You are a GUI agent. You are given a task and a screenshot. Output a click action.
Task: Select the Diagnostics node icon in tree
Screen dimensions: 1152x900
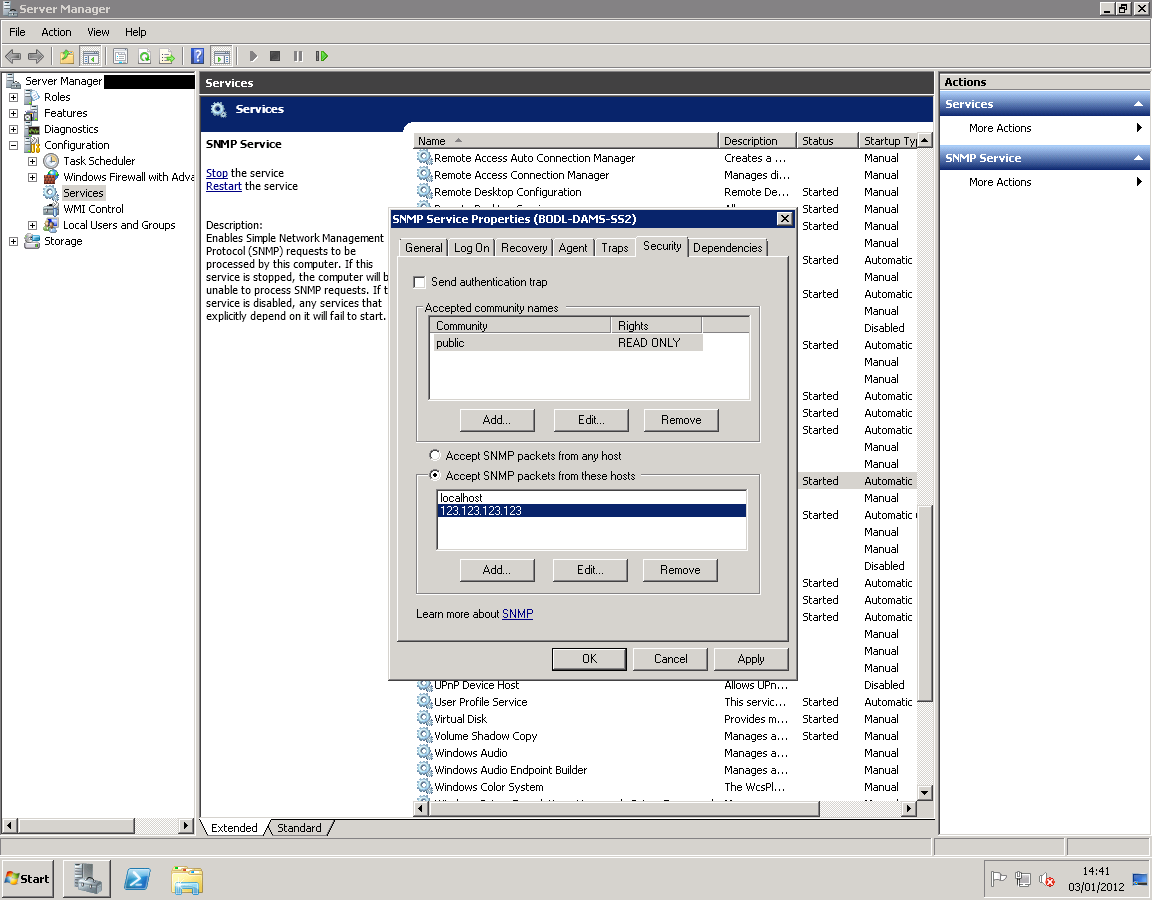[x=32, y=129]
